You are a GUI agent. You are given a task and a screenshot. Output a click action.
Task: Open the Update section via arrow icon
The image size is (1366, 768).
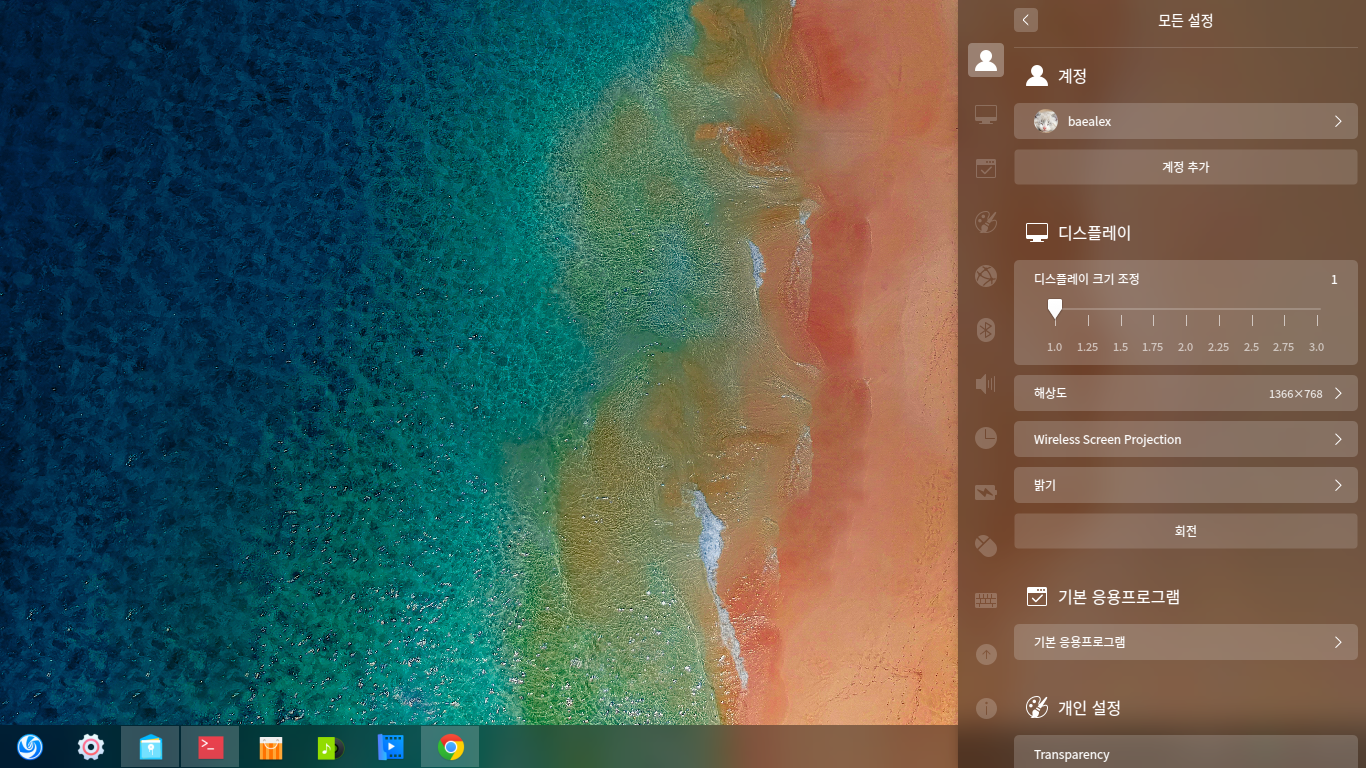986,654
